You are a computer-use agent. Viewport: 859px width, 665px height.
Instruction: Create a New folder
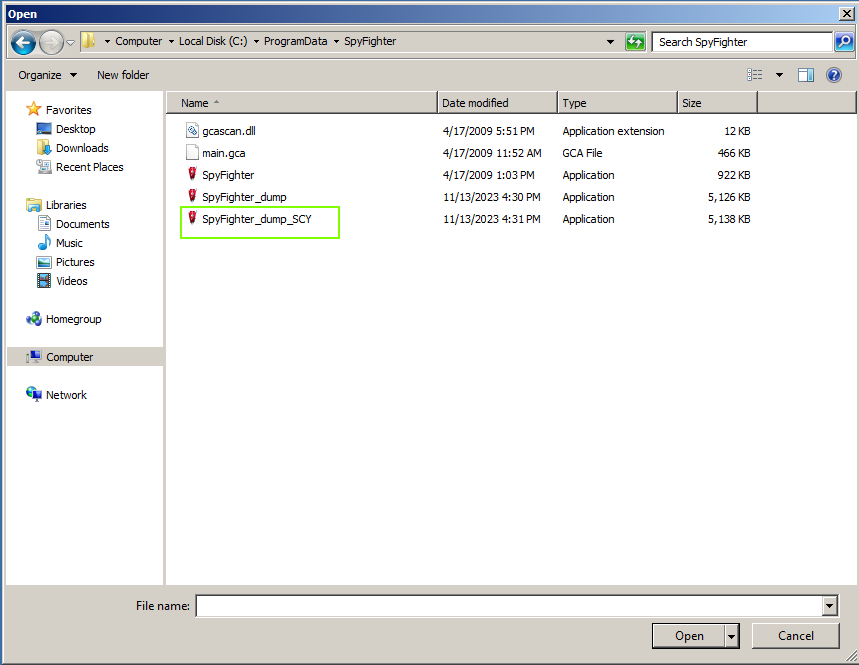click(123, 75)
